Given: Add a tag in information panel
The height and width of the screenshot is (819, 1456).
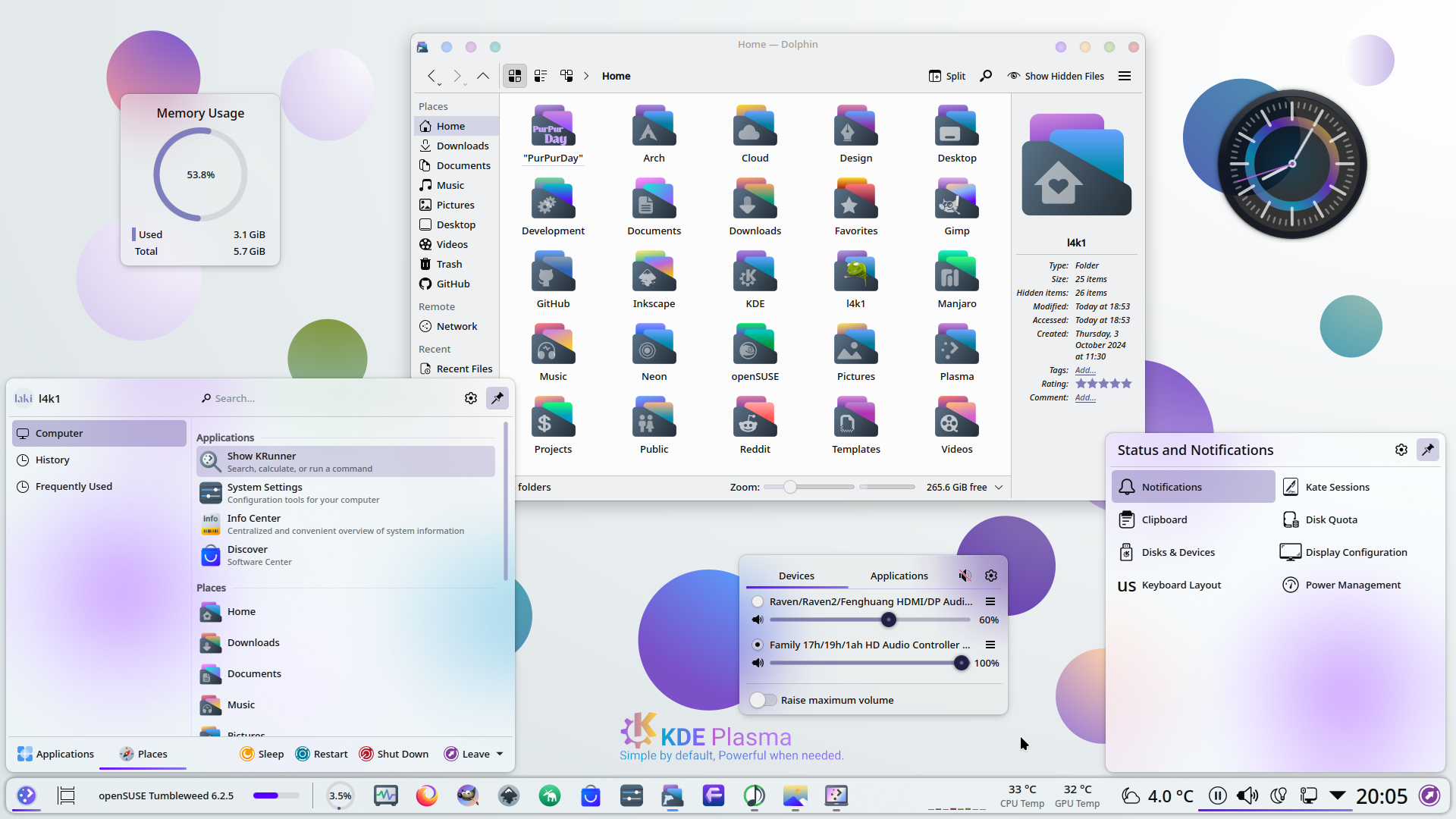Looking at the screenshot, I should 1085,370.
